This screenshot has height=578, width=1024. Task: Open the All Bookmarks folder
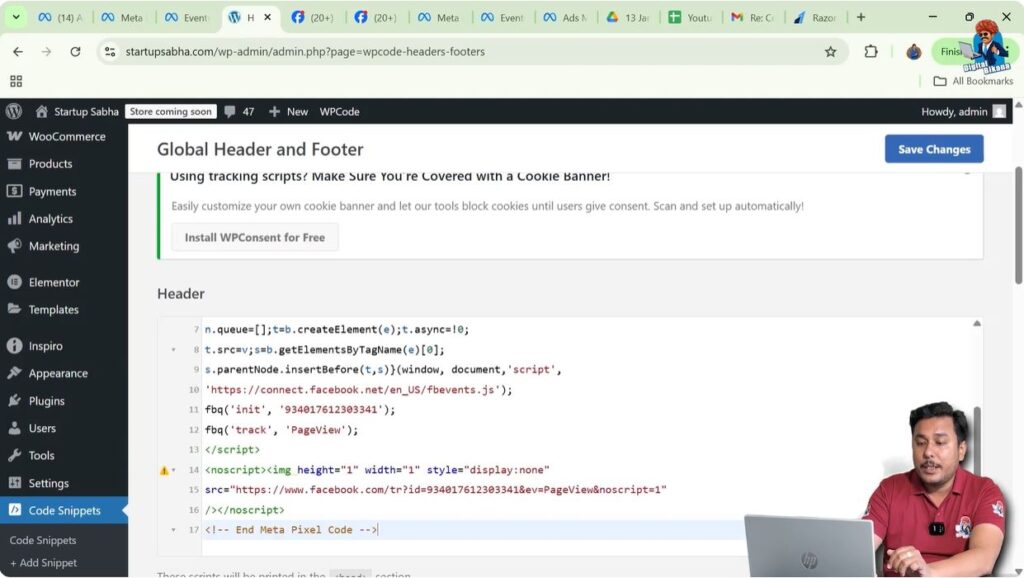click(x=973, y=81)
